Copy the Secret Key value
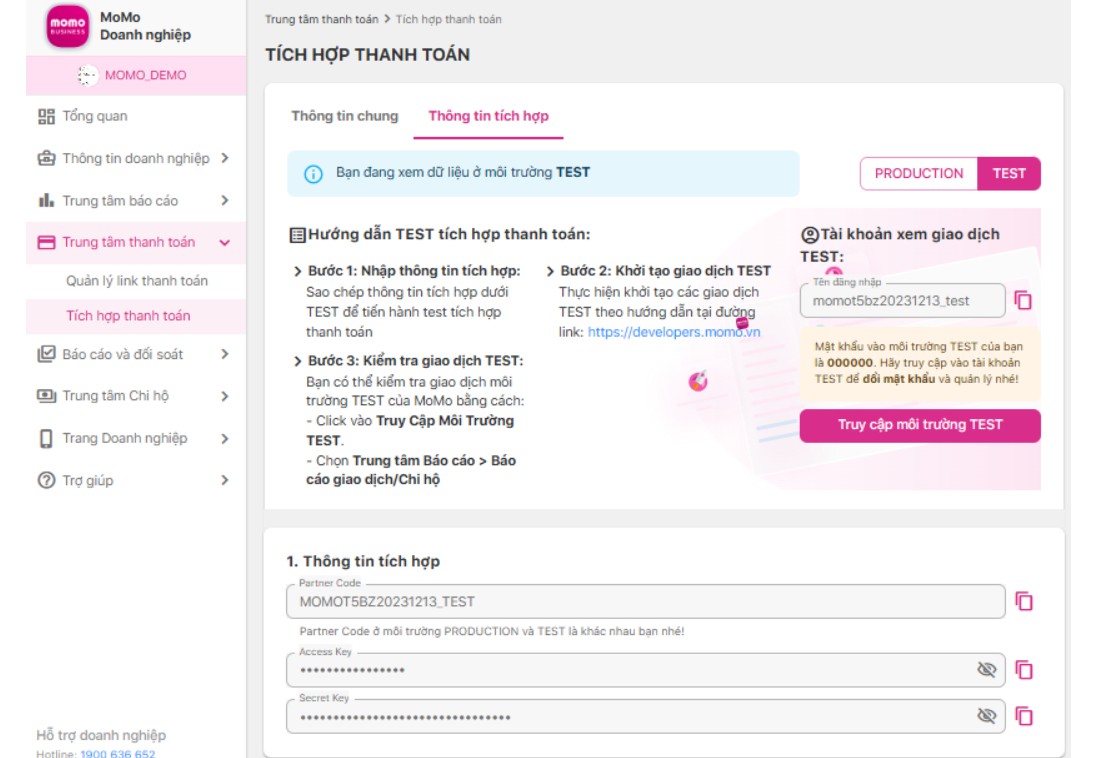 [1024, 716]
